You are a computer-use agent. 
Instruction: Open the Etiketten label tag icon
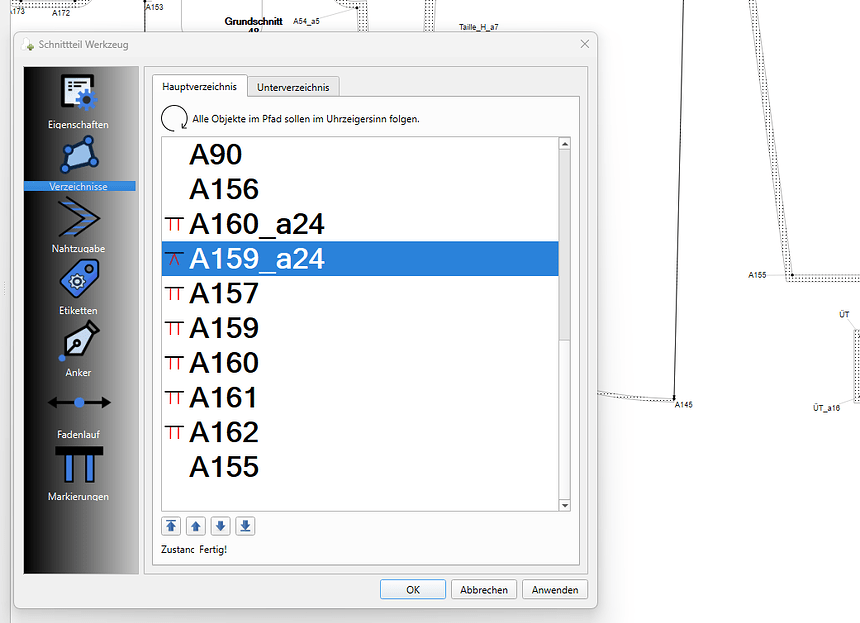point(79,279)
